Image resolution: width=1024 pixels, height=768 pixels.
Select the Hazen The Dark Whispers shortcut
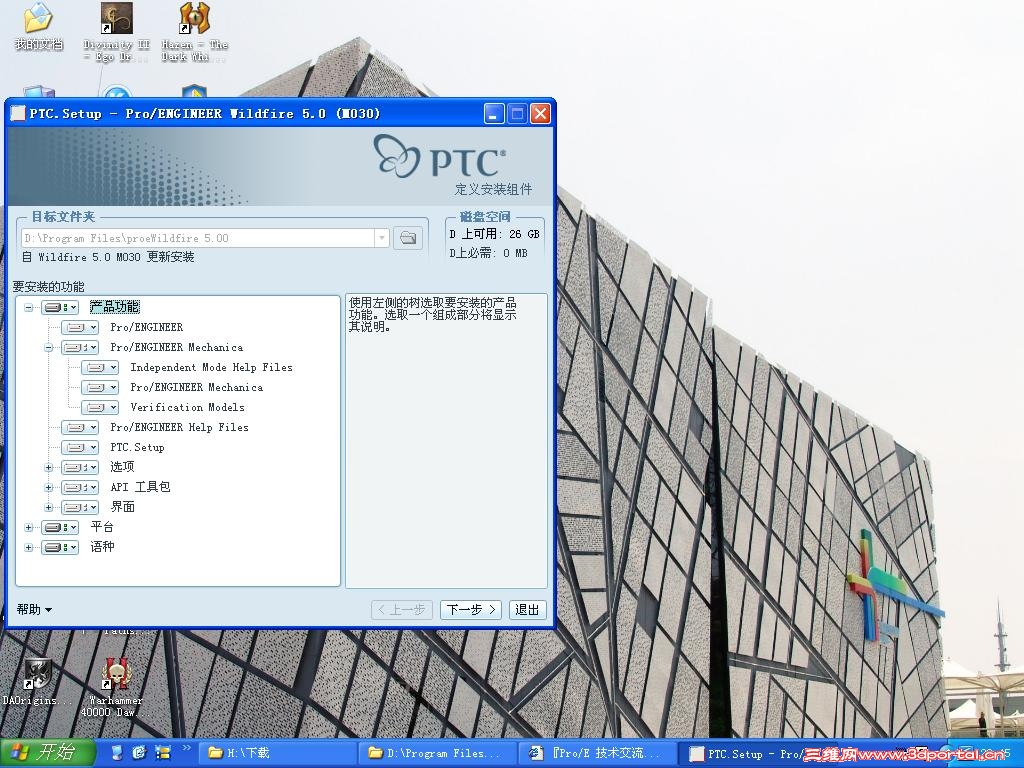coord(195,32)
